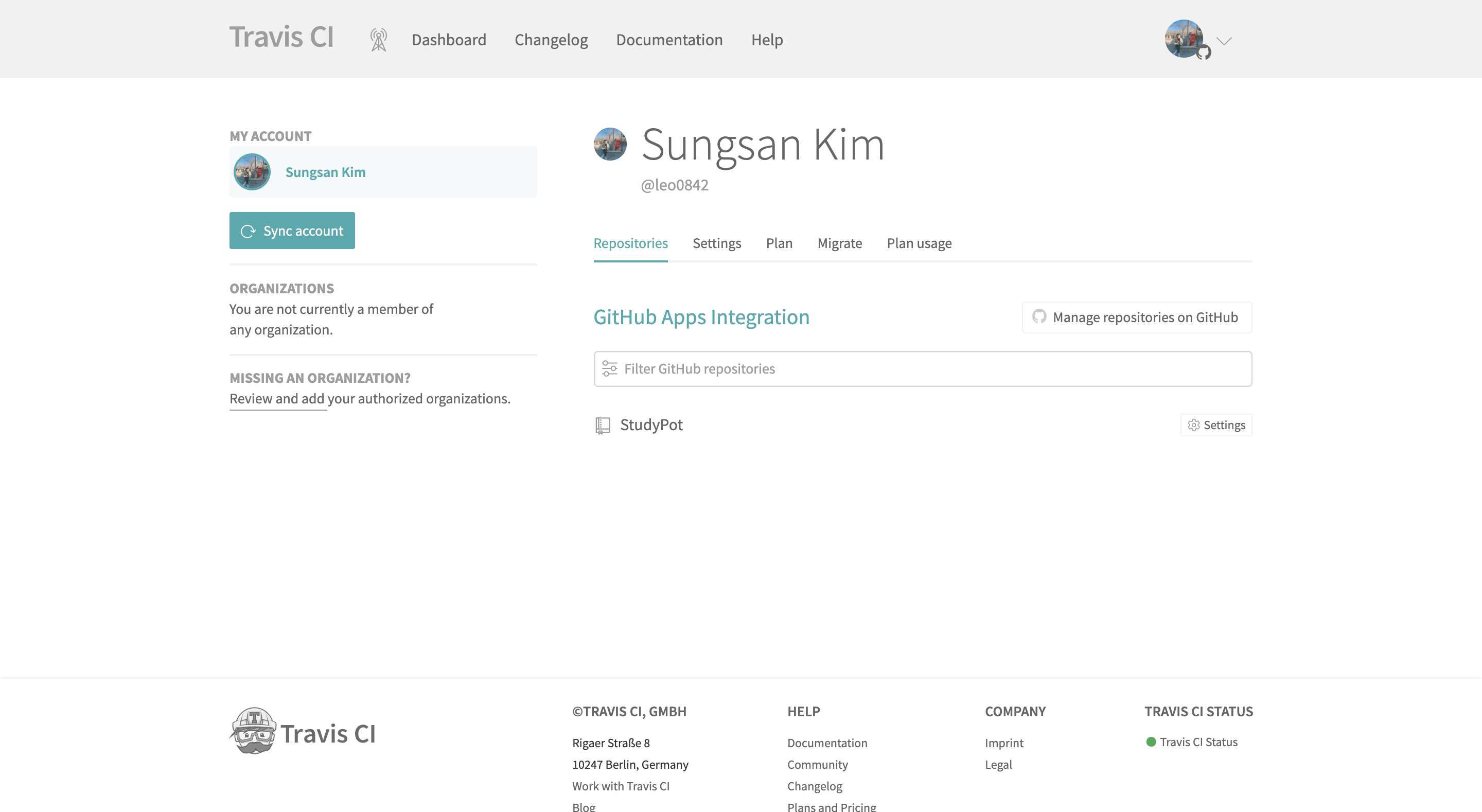Open footer Changelog link under Help
The width and height of the screenshot is (1482, 812).
coord(815,786)
